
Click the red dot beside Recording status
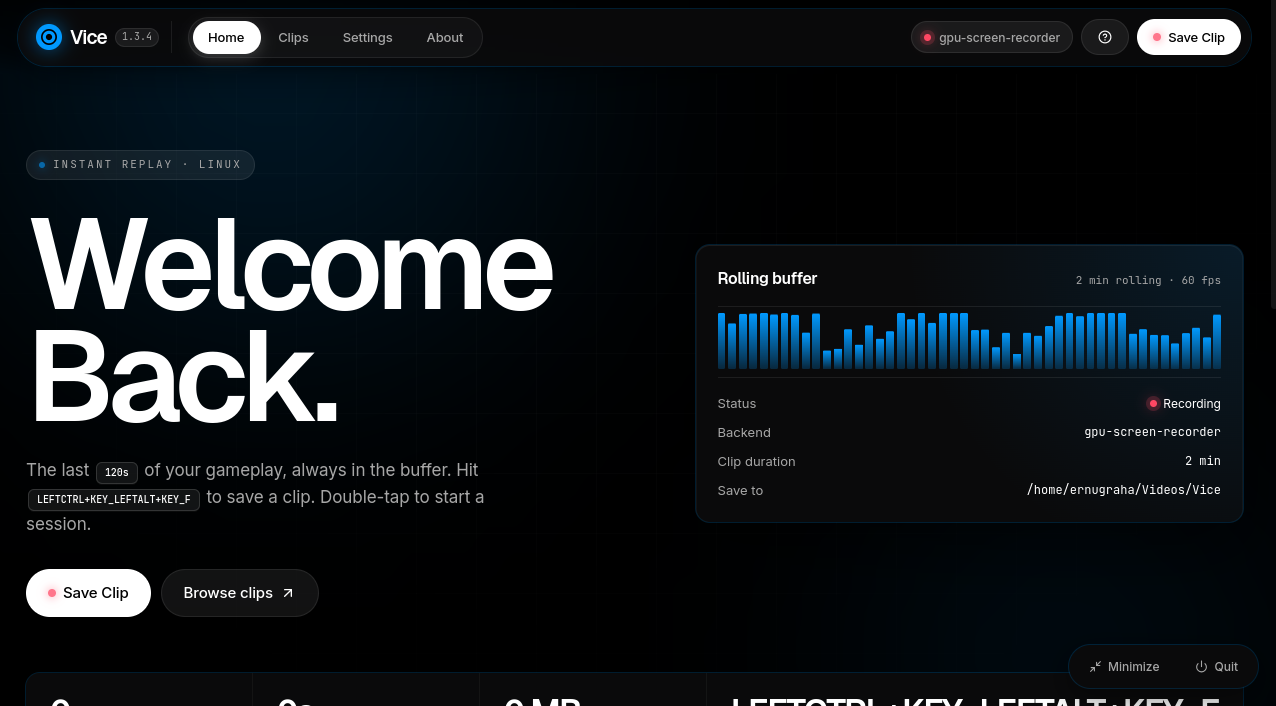(x=1153, y=404)
